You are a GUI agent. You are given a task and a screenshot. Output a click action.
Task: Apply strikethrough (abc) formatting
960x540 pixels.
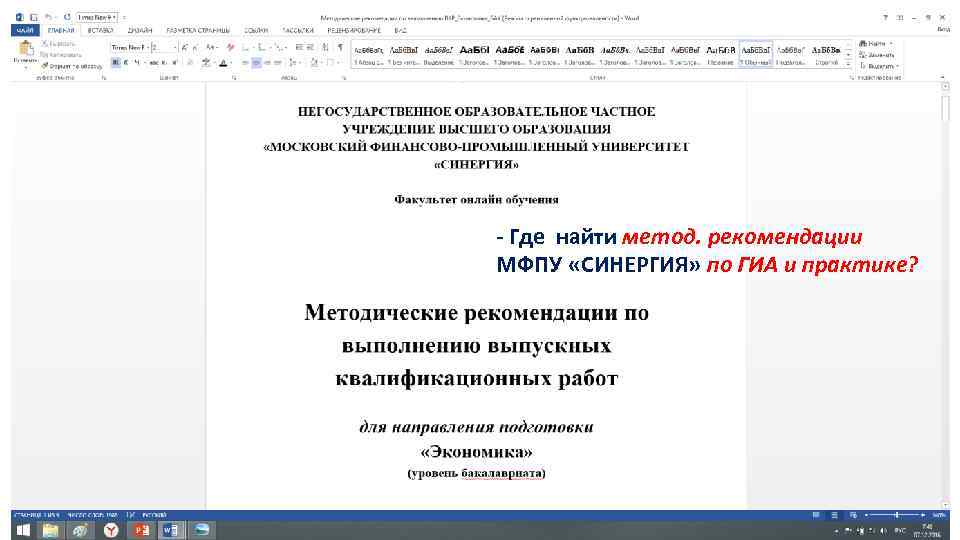pyautogui.click(x=153, y=62)
